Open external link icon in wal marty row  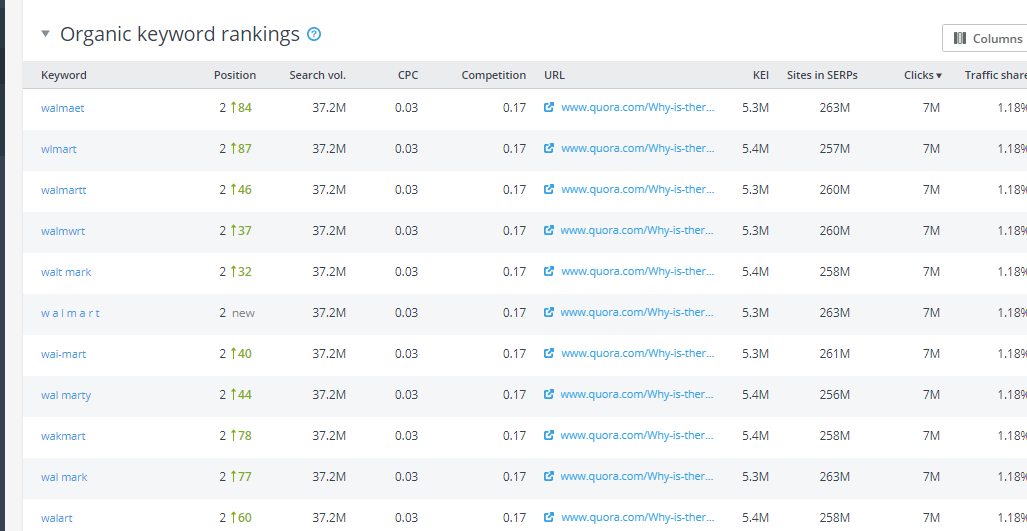(x=549, y=394)
